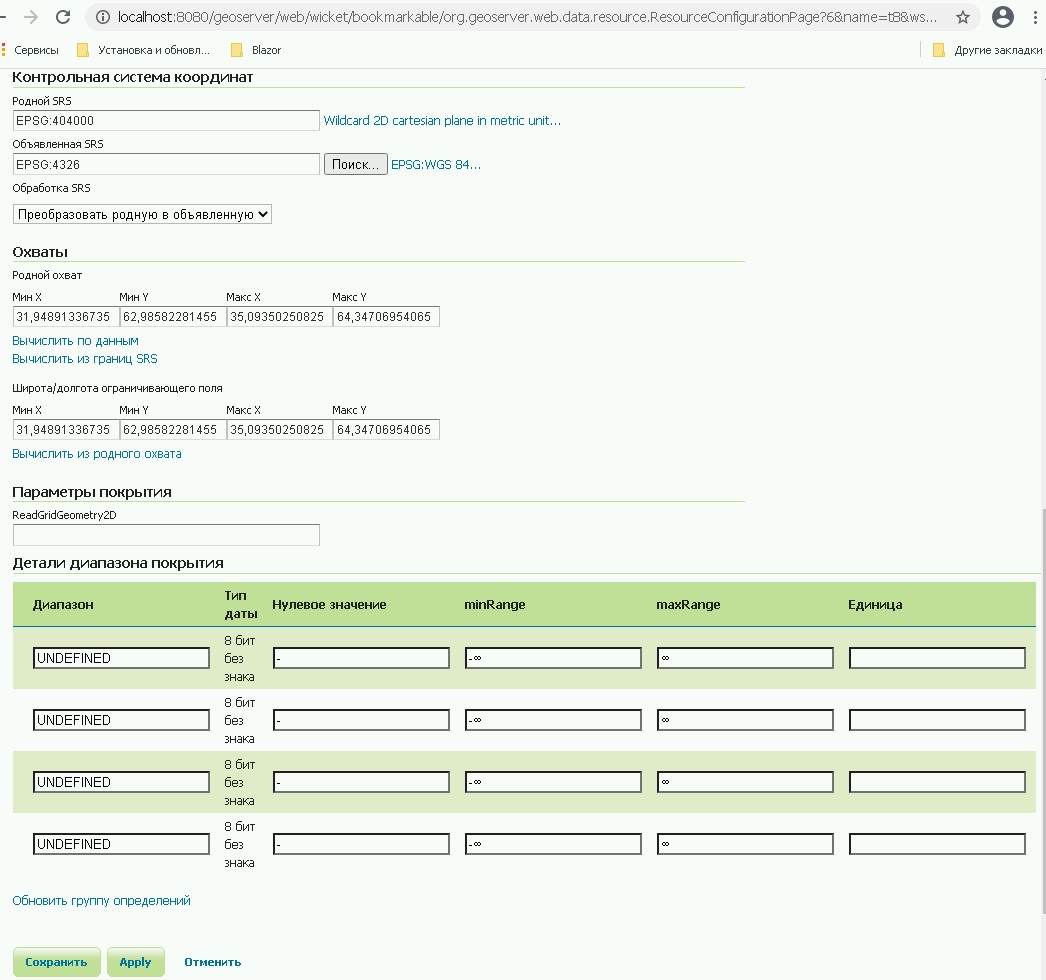Reload the page with refresh icon

coord(63,17)
